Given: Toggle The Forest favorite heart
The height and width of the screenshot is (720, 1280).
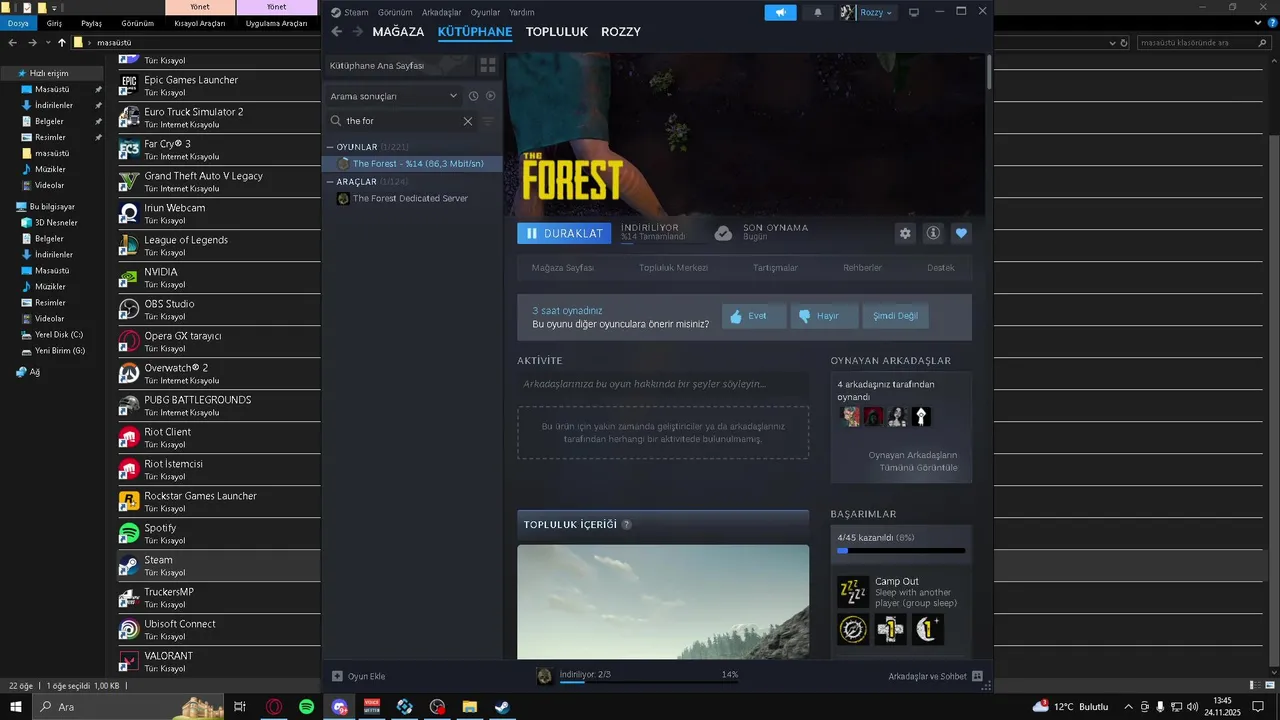Looking at the screenshot, I should pos(961,233).
